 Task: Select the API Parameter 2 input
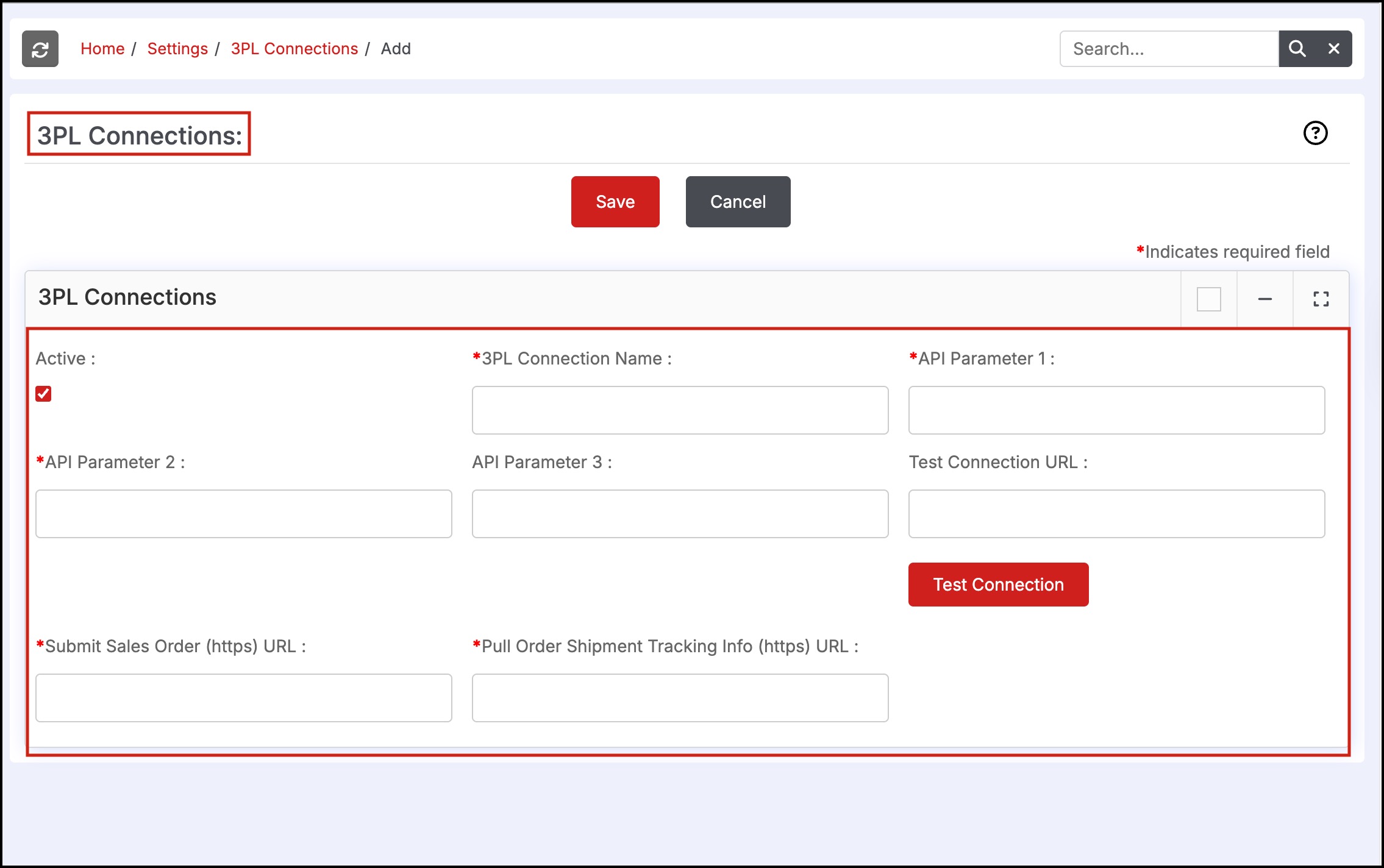coord(244,514)
